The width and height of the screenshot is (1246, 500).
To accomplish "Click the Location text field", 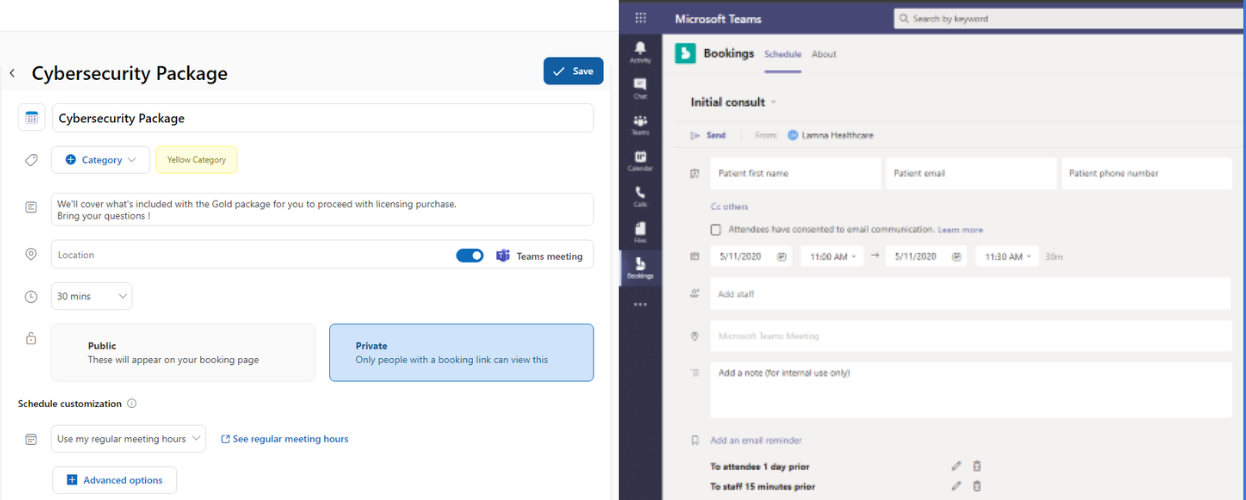I will [x=250, y=255].
